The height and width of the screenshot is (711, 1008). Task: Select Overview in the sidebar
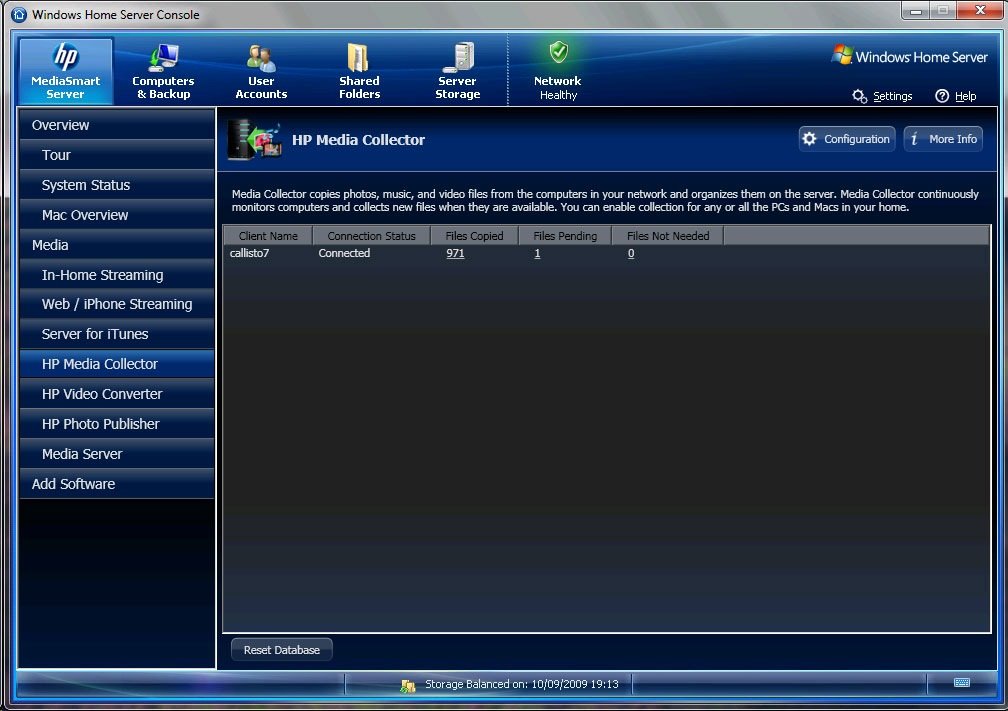pos(117,125)
